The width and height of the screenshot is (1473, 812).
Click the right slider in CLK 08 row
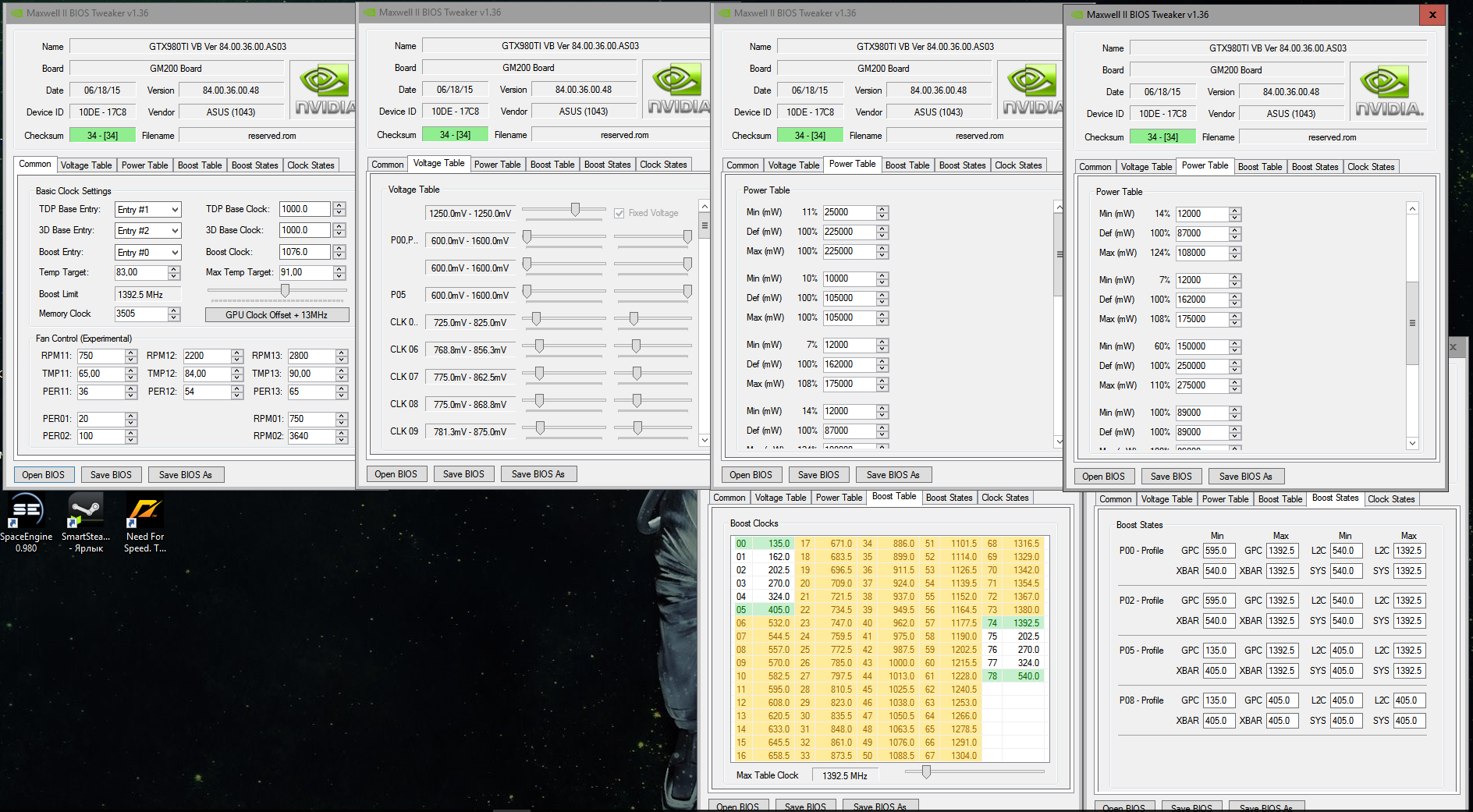(637, 401)
